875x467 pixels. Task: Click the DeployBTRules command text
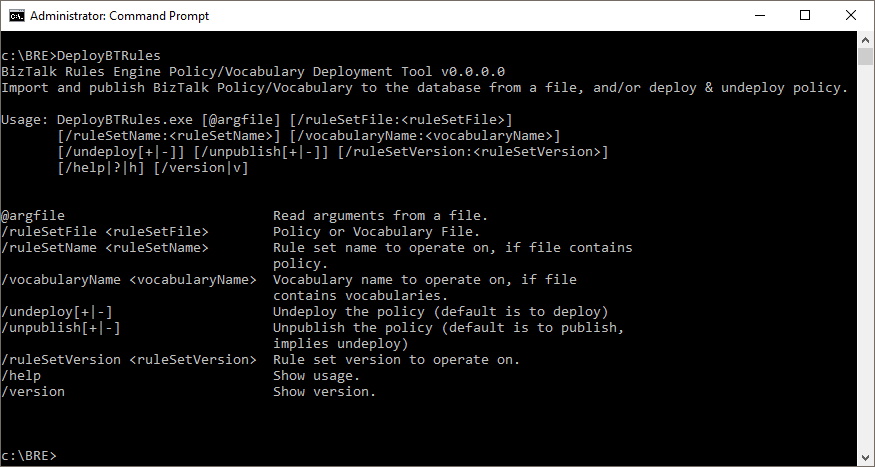pyautogui.click(x=109, y=56)
